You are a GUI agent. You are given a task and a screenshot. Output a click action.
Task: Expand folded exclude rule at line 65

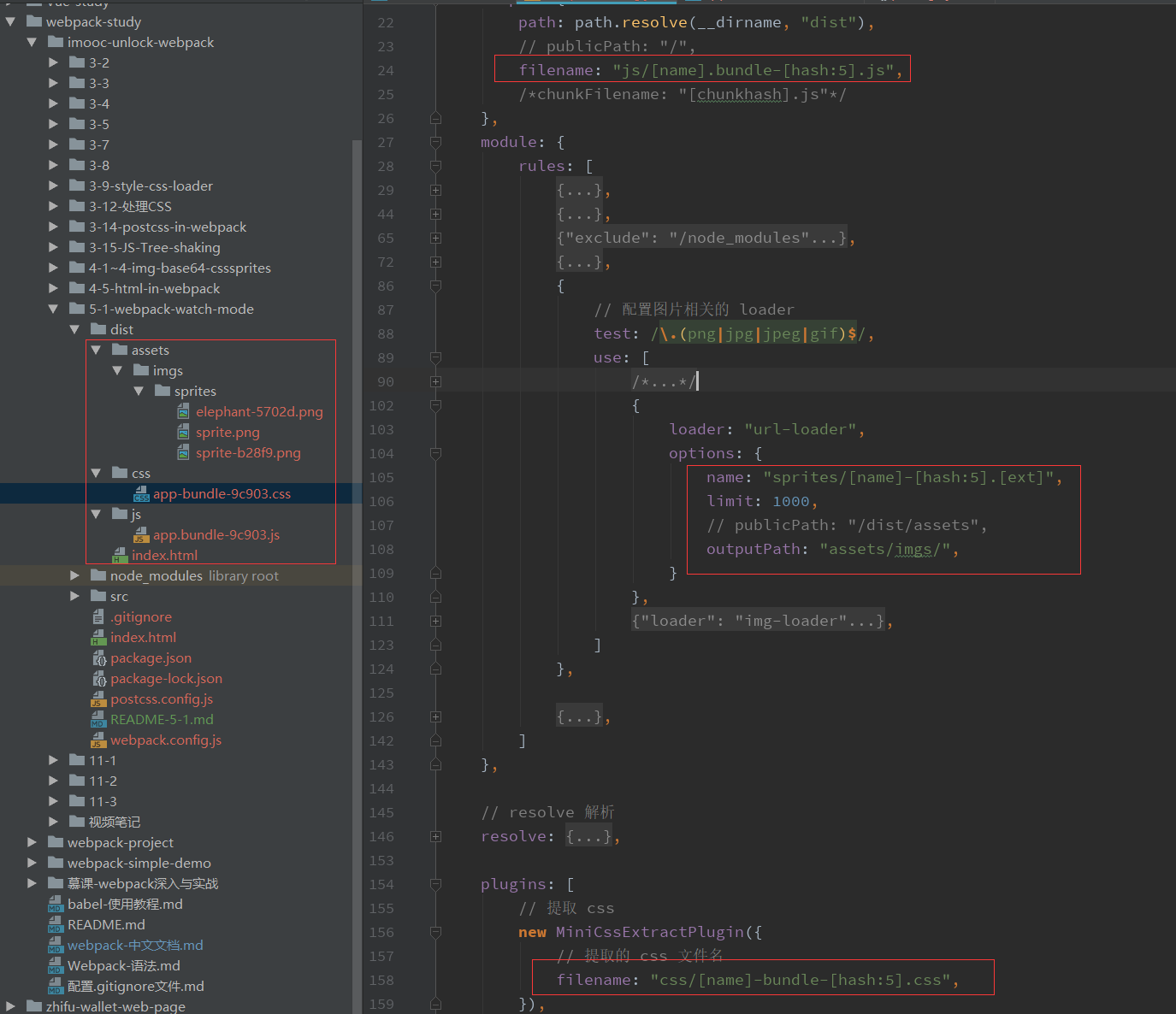pos(435,238)
